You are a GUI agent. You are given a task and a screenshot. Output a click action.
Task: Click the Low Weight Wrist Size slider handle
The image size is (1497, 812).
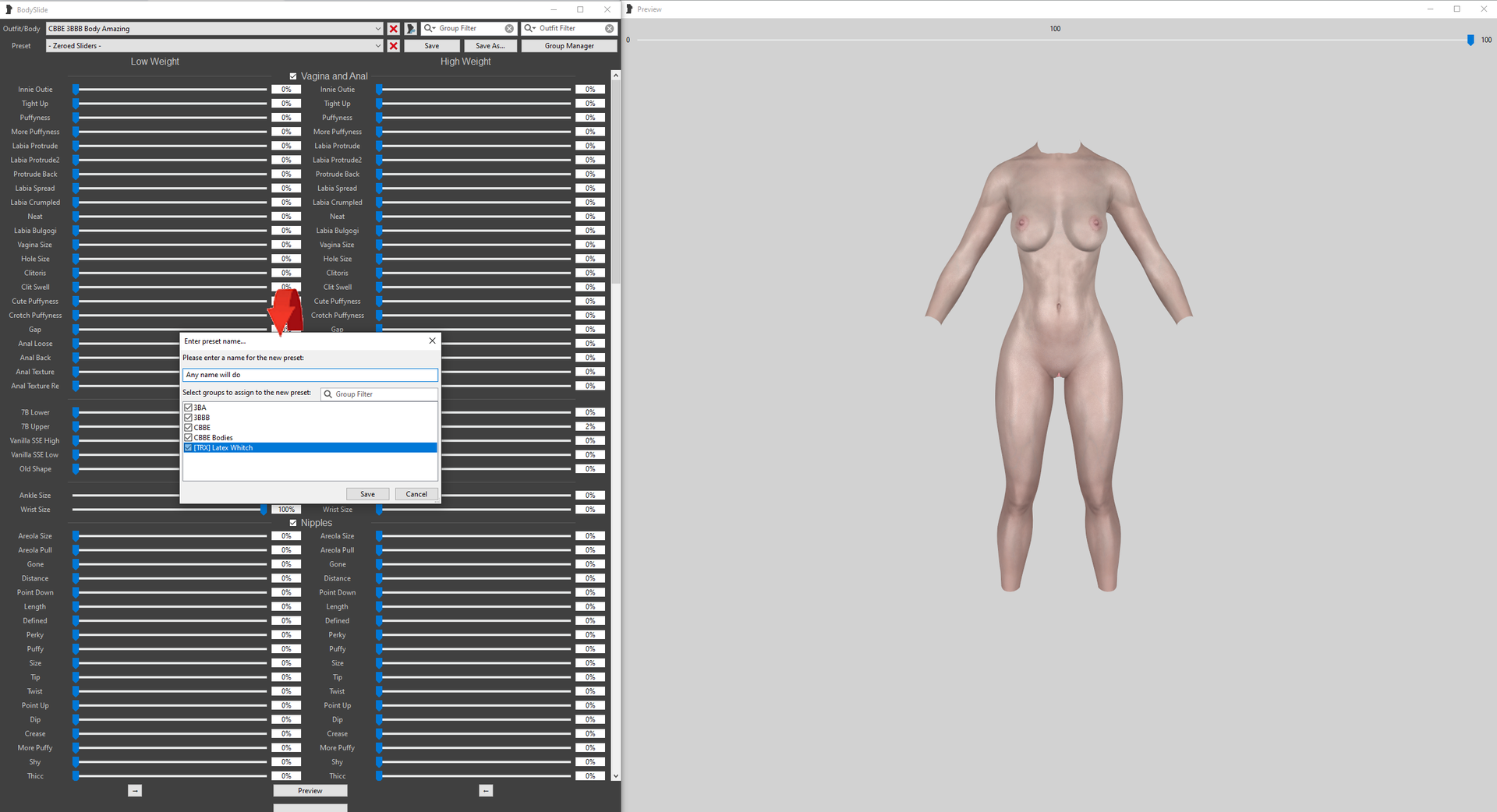(x=264, y=510)
